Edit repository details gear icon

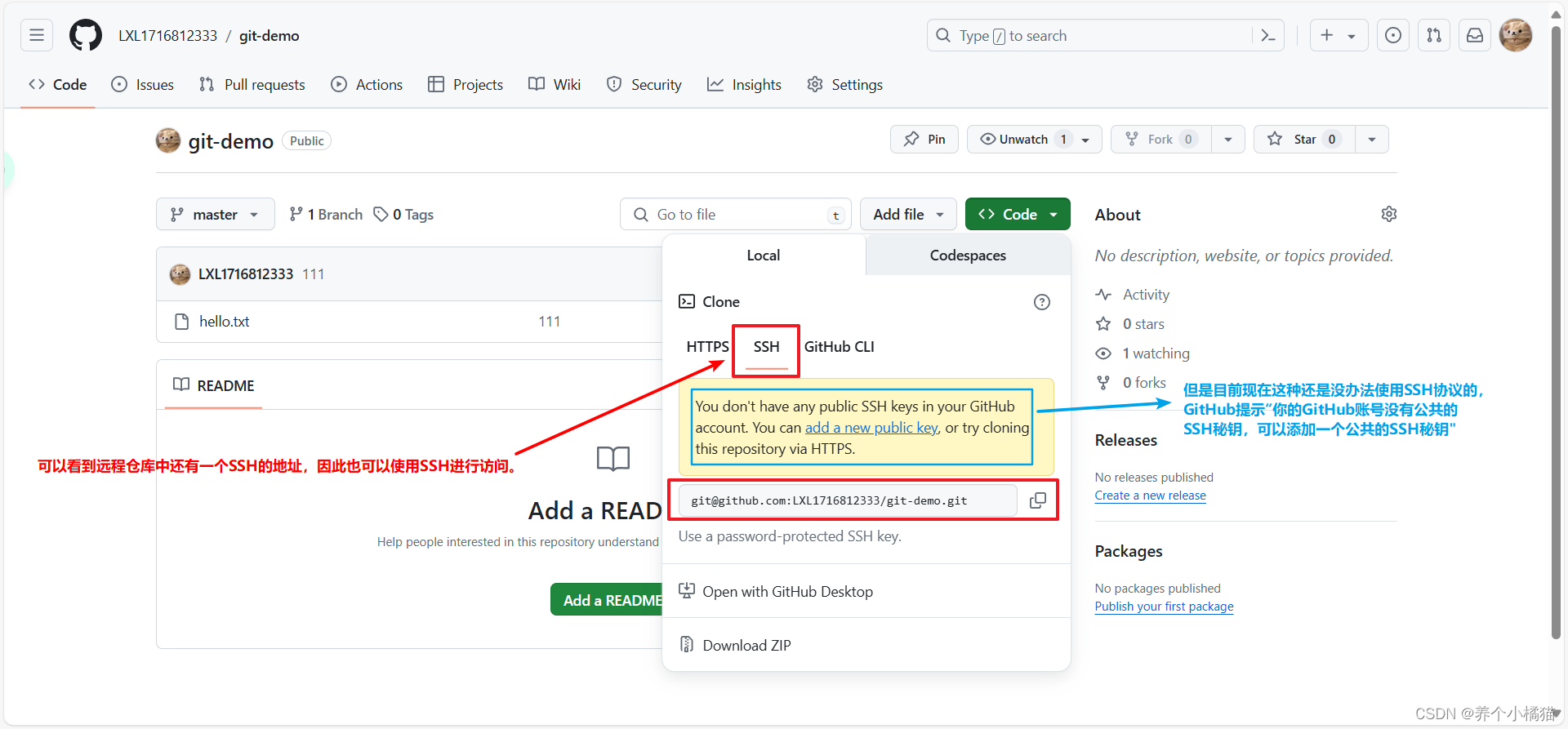click(1389, 214)
